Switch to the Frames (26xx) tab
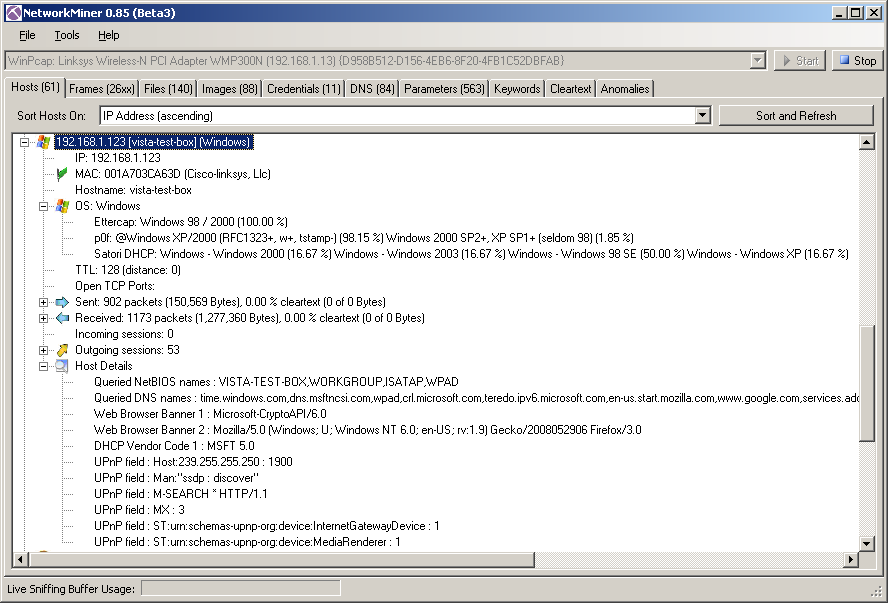 coord(102,89)
